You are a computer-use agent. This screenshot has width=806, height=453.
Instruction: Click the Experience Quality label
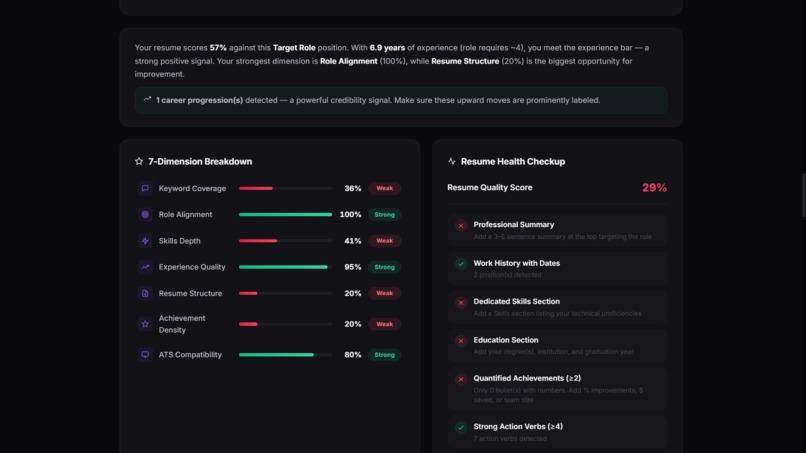[192, 267]
